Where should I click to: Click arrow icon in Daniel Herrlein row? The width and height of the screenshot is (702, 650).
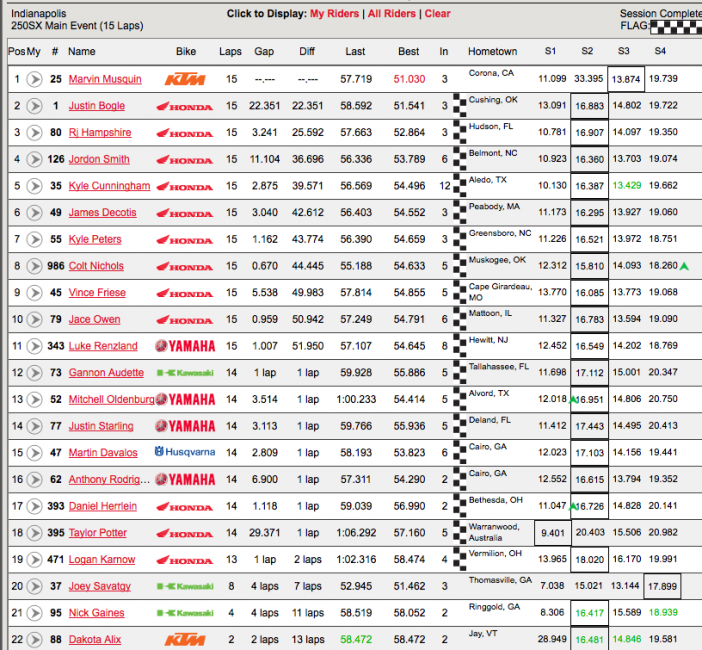34,506
